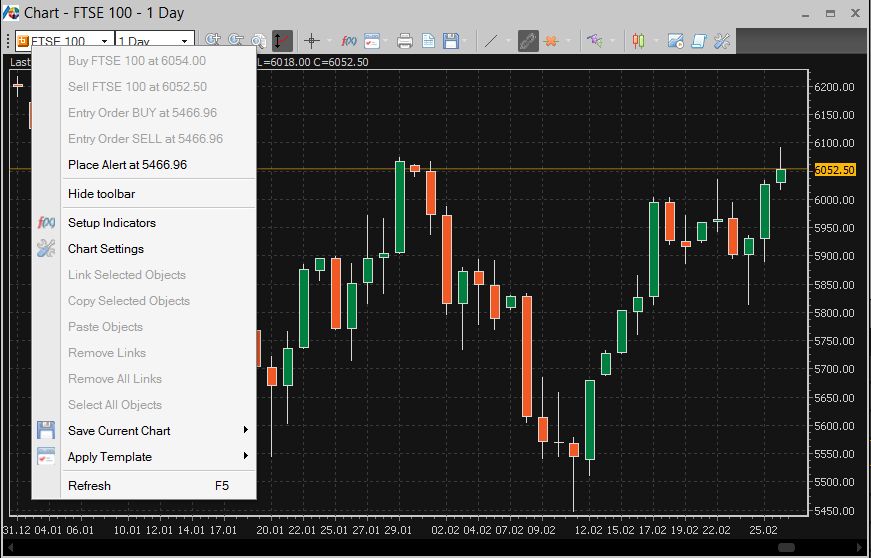Click the template calendar toolbar icon
This screenshot has height=558, width=871.
372,41
